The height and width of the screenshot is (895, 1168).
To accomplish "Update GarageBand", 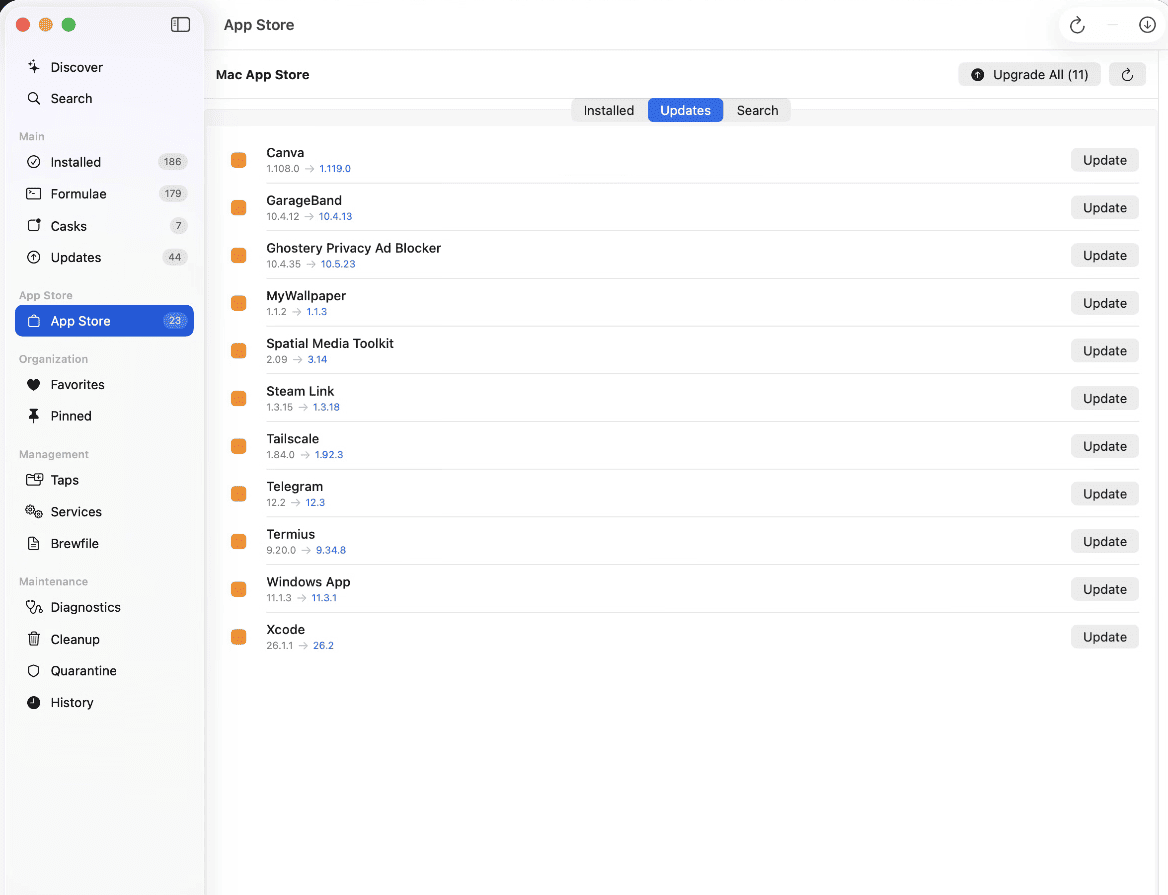I will (1105, 208).
